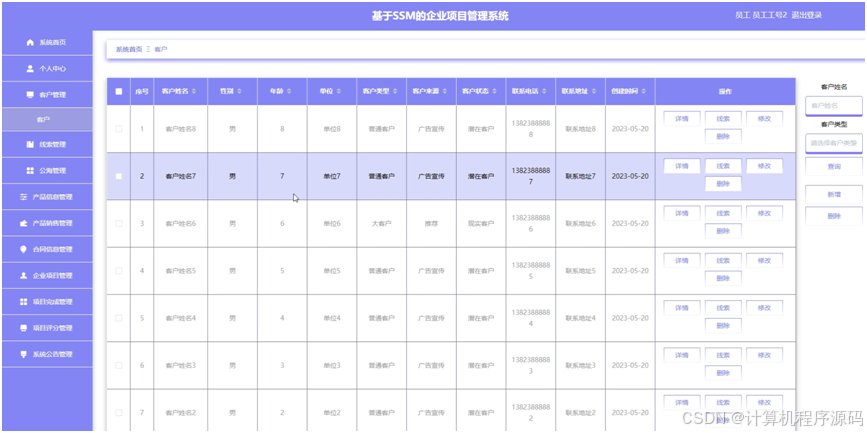Click 删除 in the 客户姓名7 row
The width and height of the screenshot is (867, 433).
click(x=723, y=184)
